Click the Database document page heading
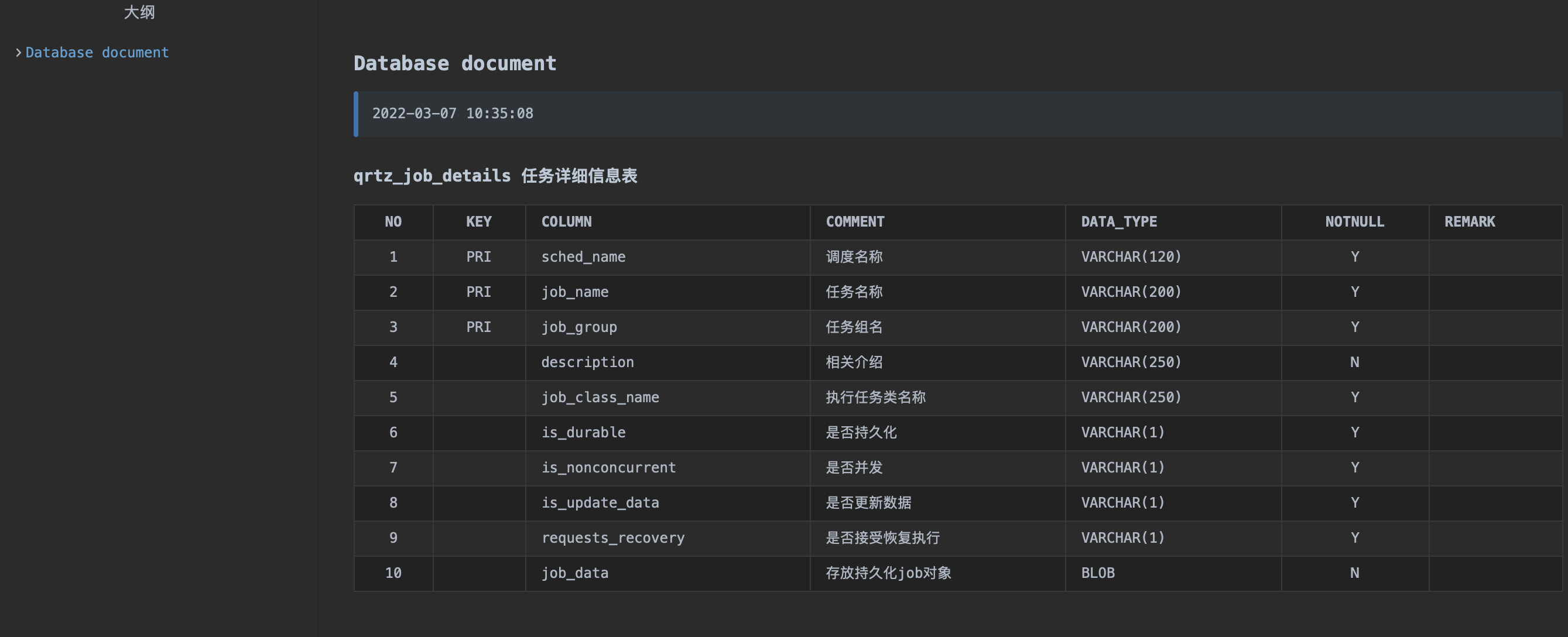 pos(456,62)
